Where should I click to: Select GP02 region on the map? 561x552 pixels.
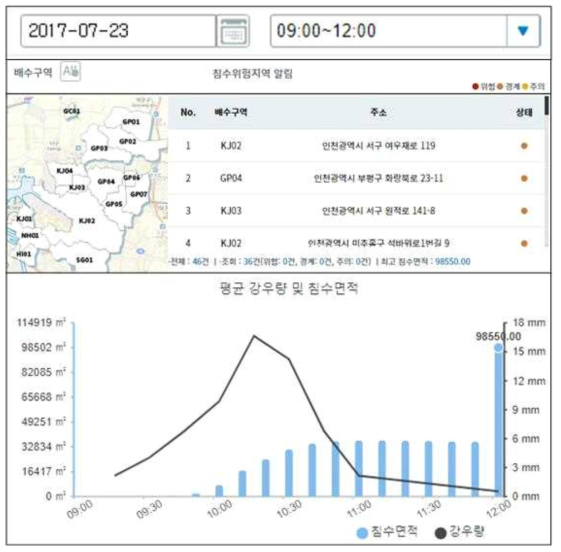pyautogui.click(x=128, y=142)
